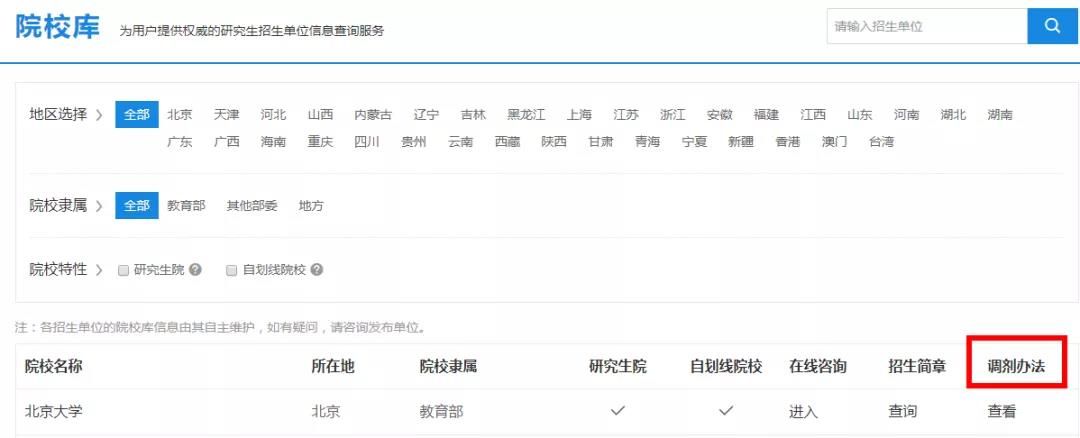Choose 四川 region filter
The height and width of the screenshot is (438, 1080).
pos(367,142)
